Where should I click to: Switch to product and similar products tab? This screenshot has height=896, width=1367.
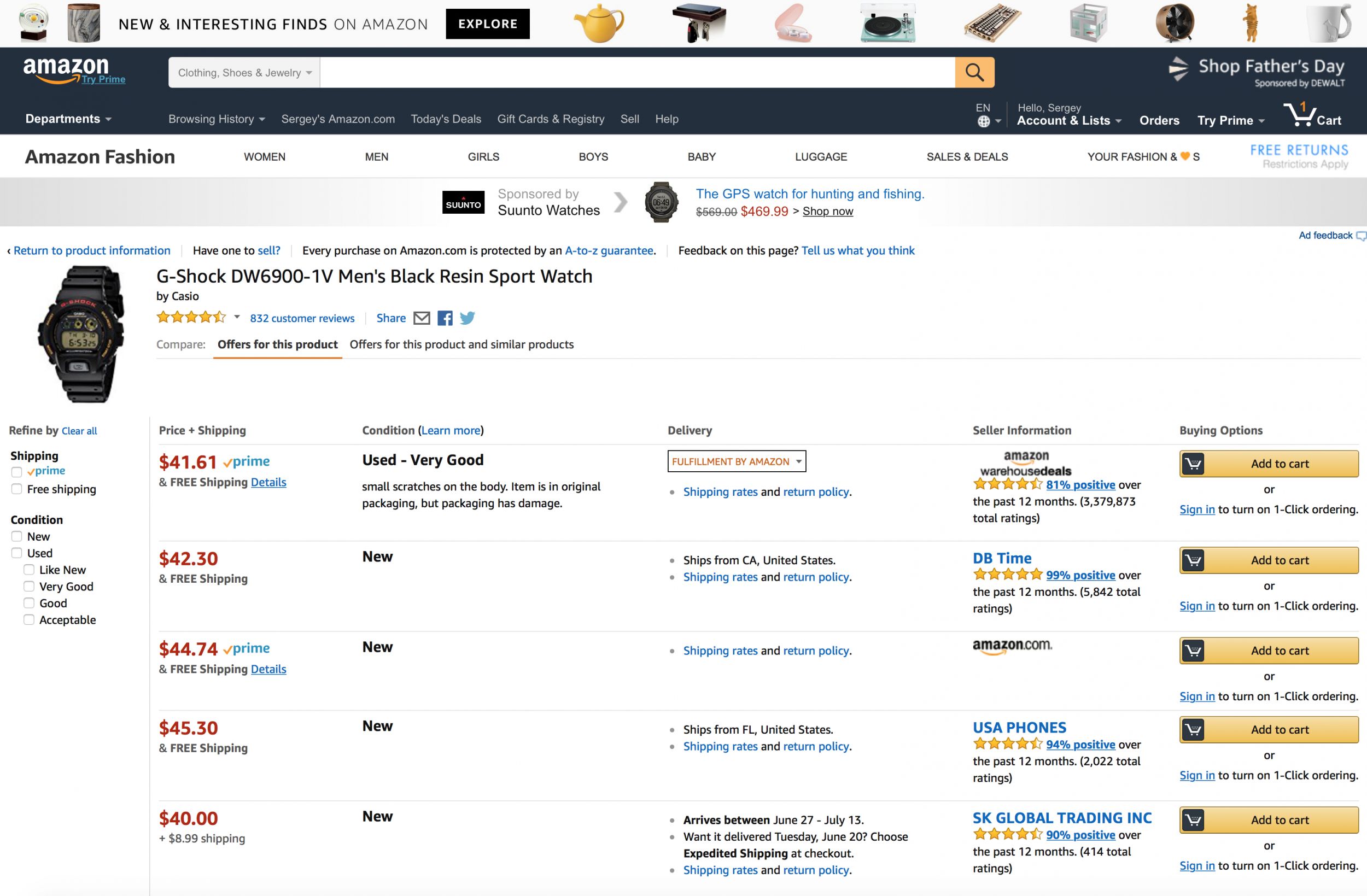pyautogui.click(x=461, y=344)
